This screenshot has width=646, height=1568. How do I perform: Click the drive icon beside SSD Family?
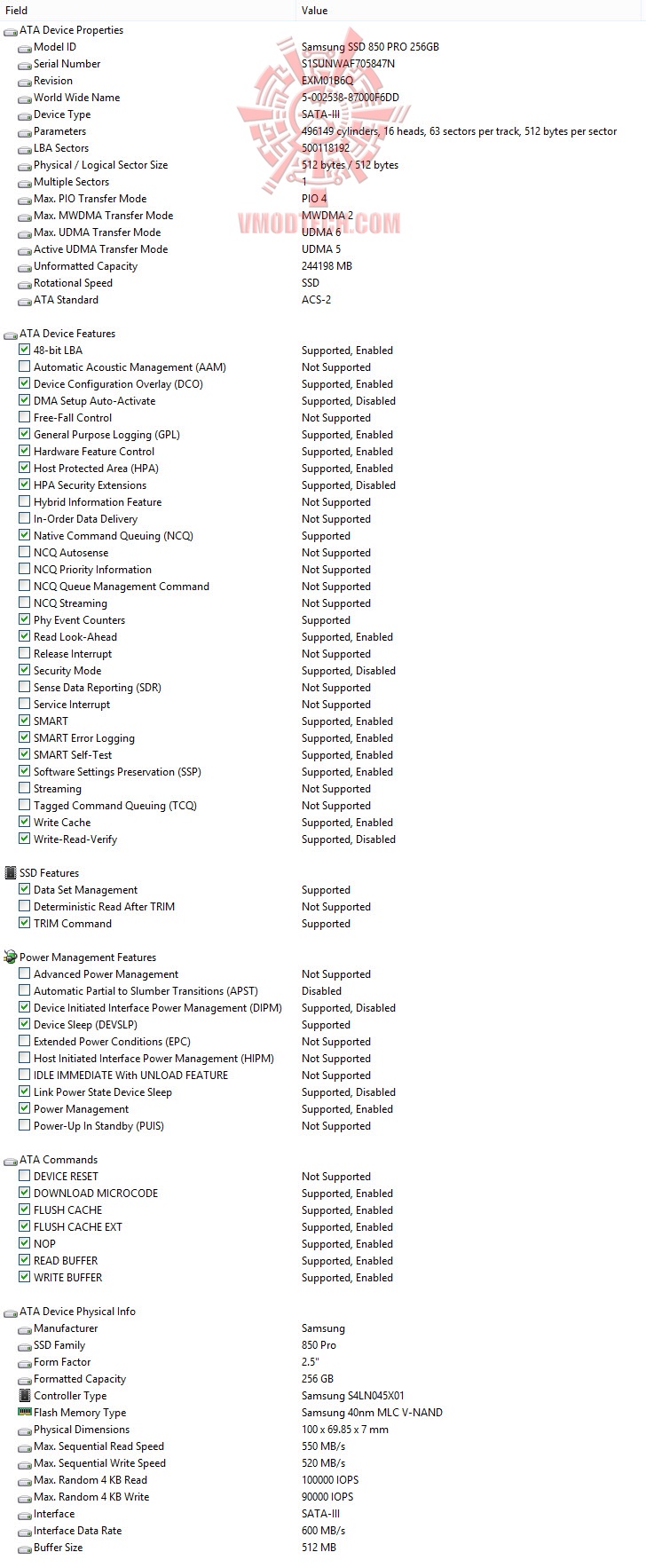[25, 1346]
